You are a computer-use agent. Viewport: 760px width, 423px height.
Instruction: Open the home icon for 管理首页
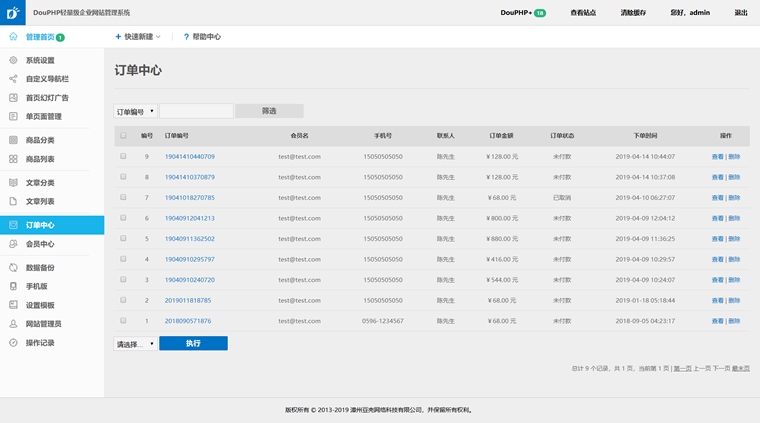[13, 37]
